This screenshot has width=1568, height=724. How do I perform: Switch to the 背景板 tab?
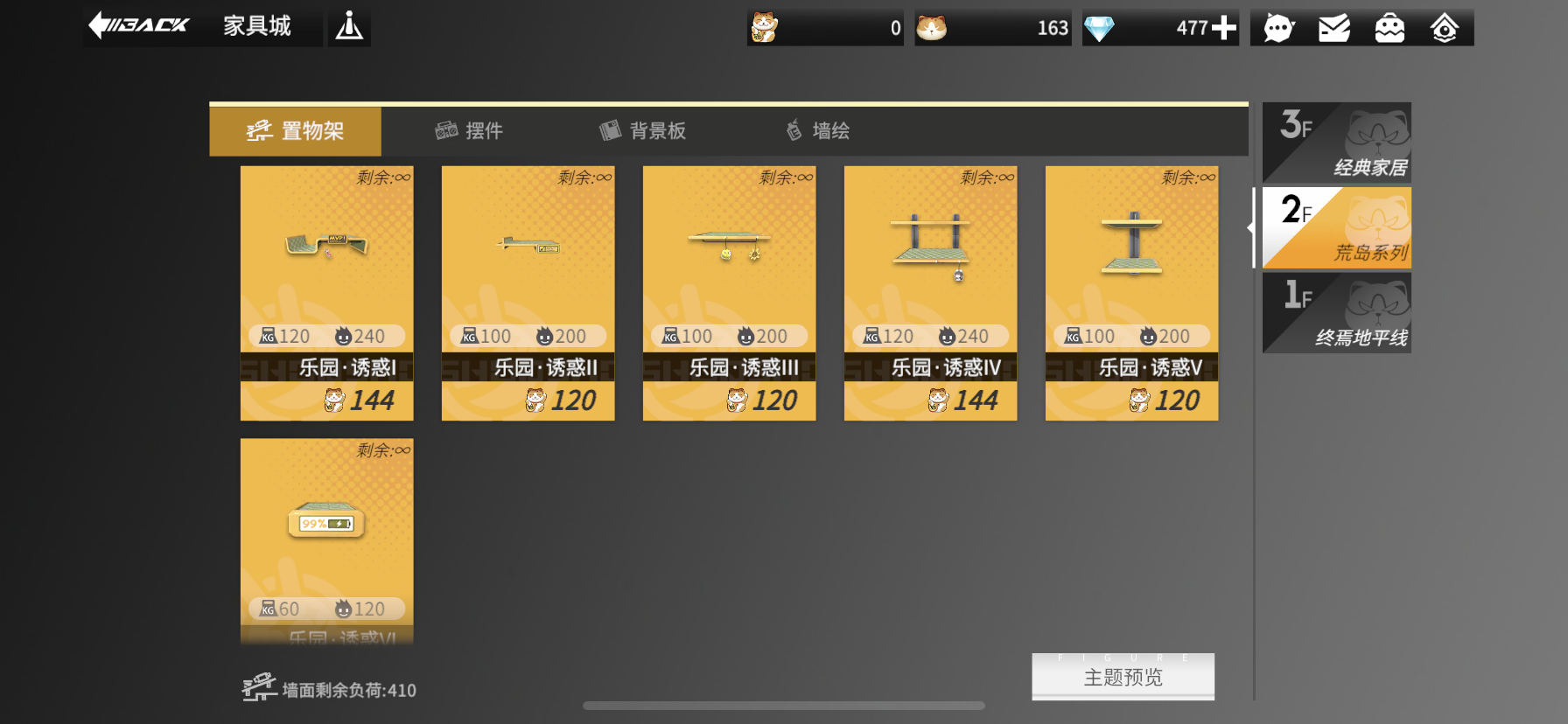(642, 131)
